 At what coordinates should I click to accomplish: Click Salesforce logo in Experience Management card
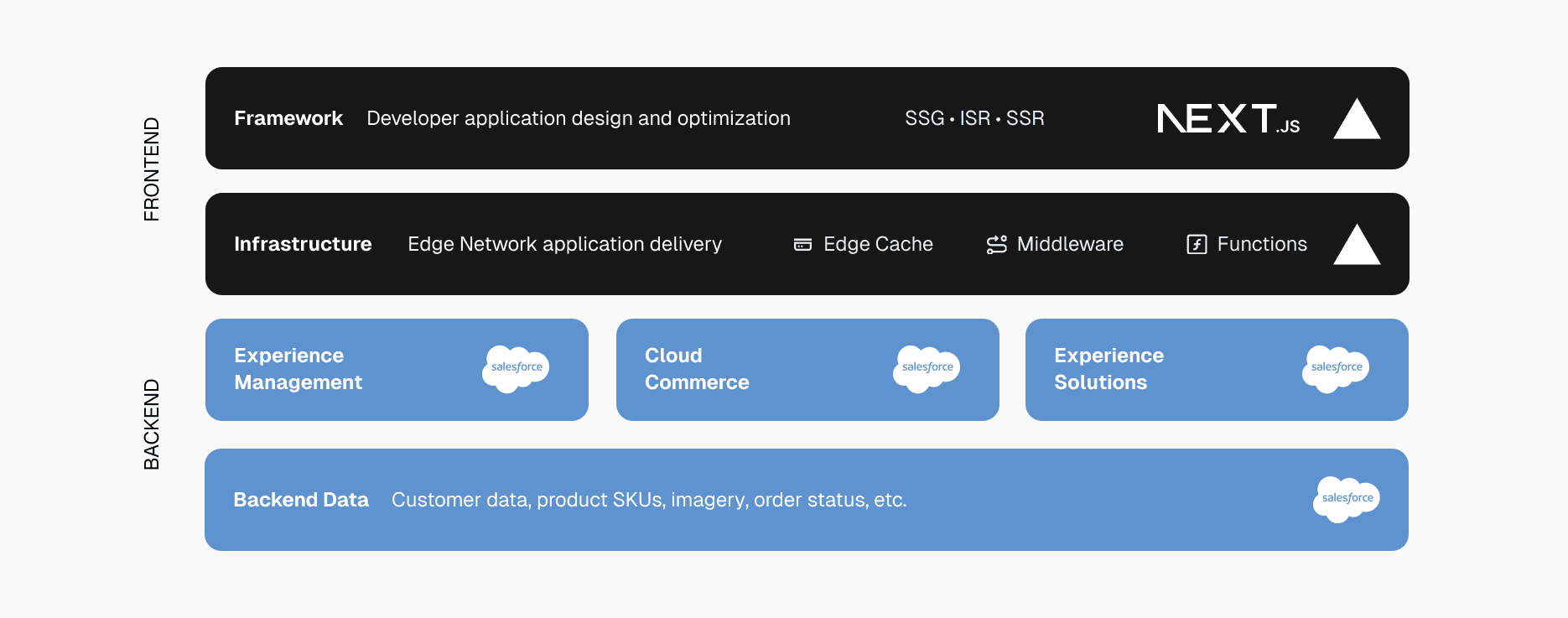pyautogui.click(x=516, y=368)
